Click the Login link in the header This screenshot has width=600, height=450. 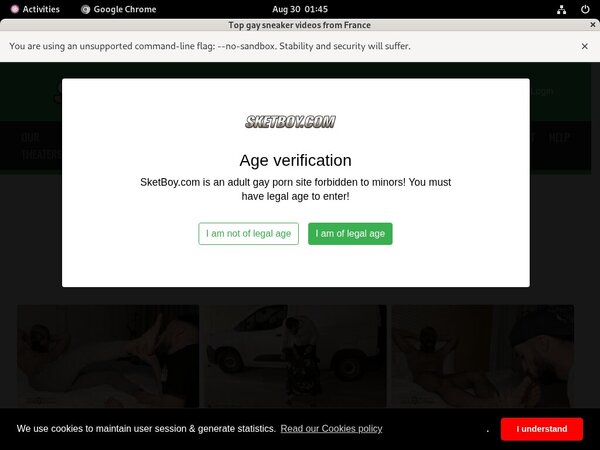pyautogui.click(x=542, y=91)
